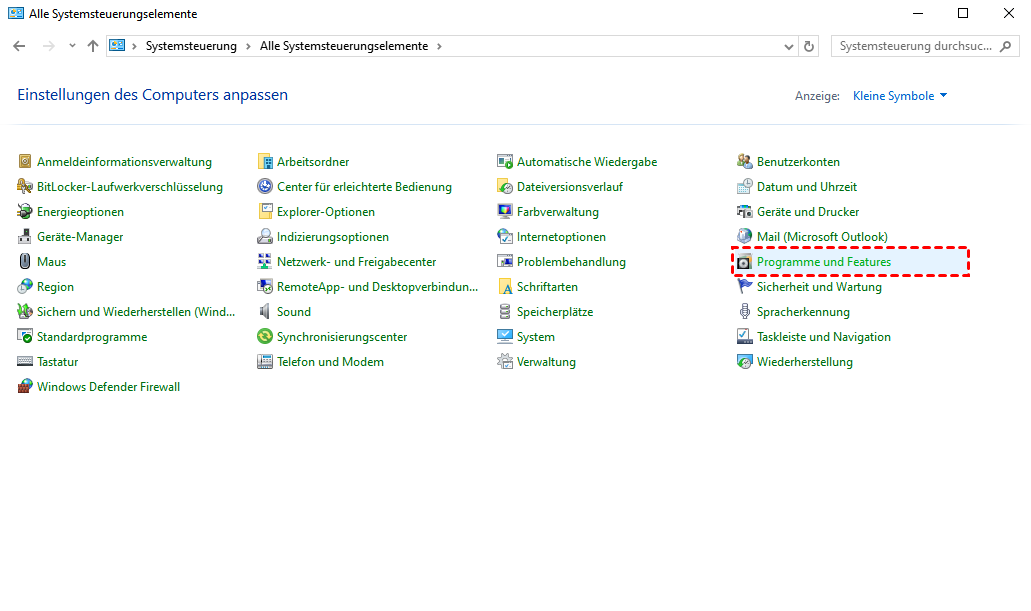1031x611 pixels.
Task: Click the BitLocker-Laufwerkverschlüsselung icon
Action: pyautogui.click(x=25, y=187)
